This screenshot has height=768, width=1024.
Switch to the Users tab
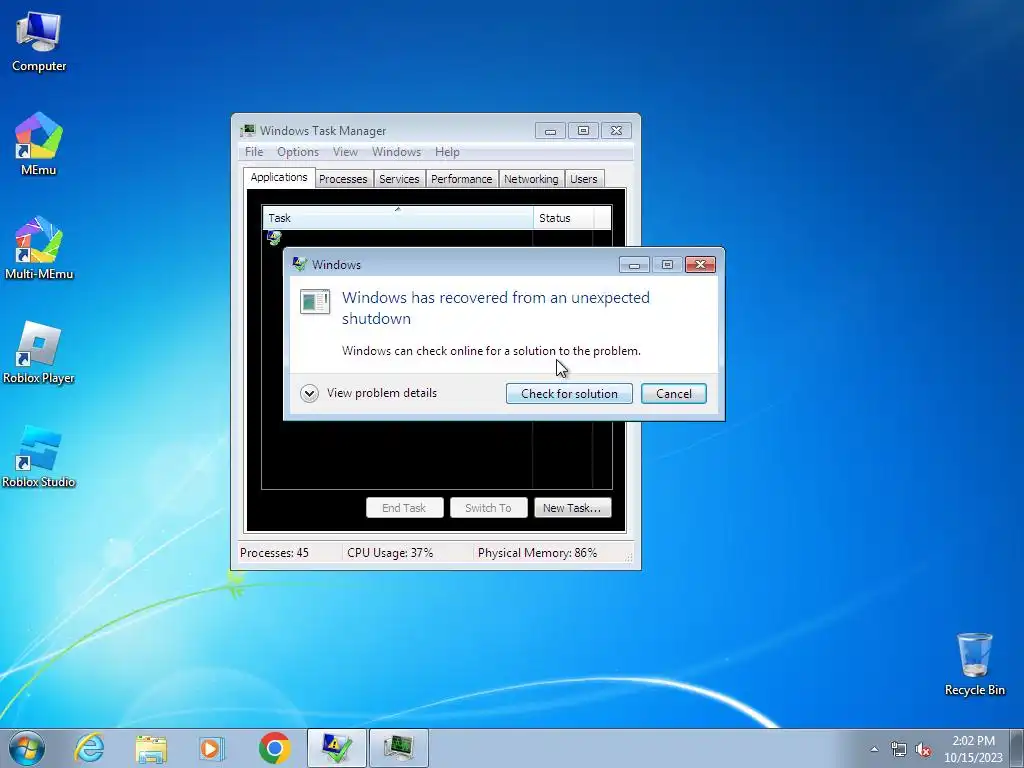[584, 179]
